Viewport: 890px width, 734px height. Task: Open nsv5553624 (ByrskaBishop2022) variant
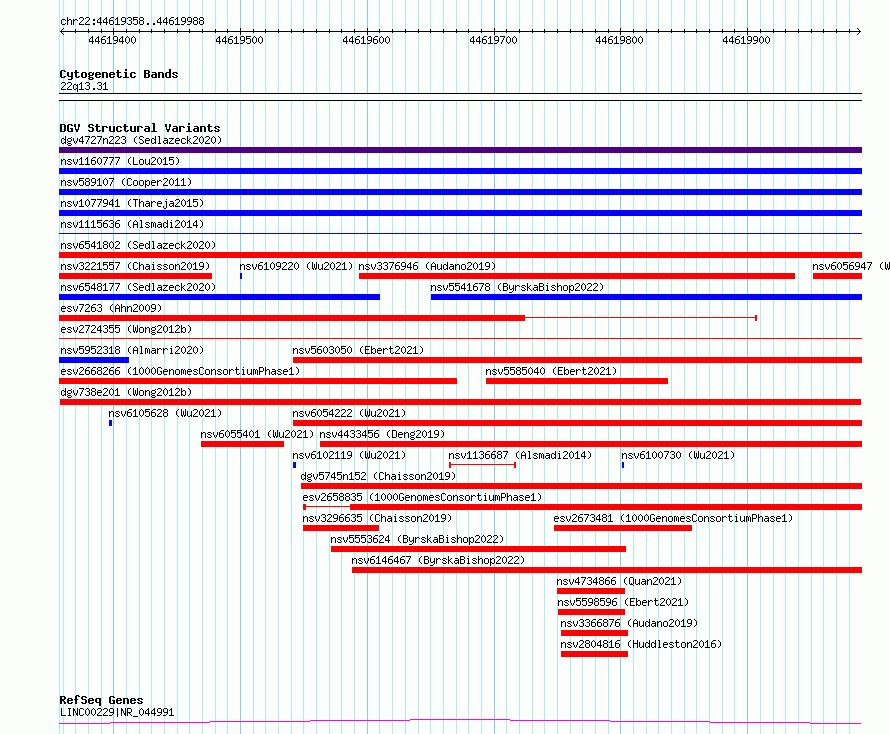(x=417, y=539)
